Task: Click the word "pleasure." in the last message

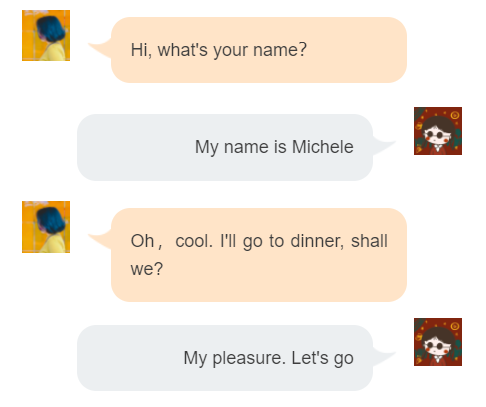Action: point(249,358)
